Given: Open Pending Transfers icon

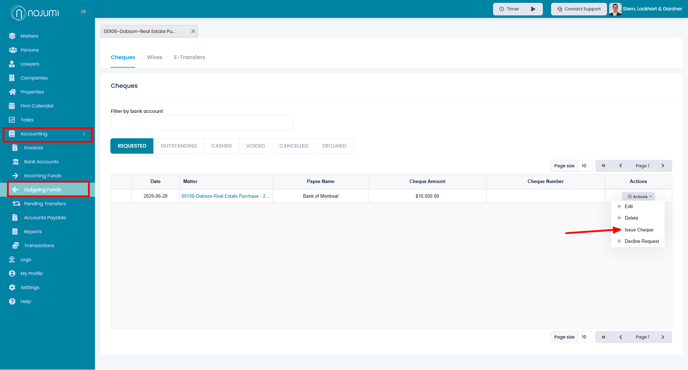Looking at the screenshot, I should [x=16, y=204].
